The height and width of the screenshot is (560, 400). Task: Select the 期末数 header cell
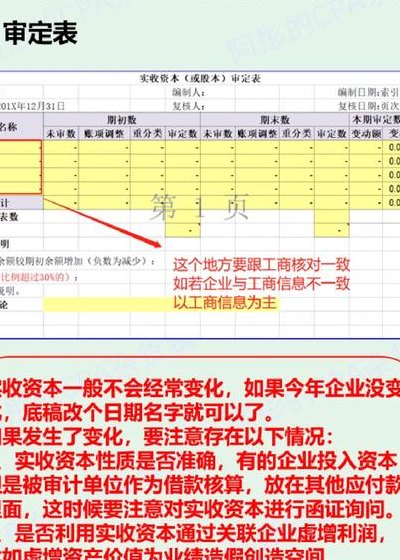click(275, 120)
